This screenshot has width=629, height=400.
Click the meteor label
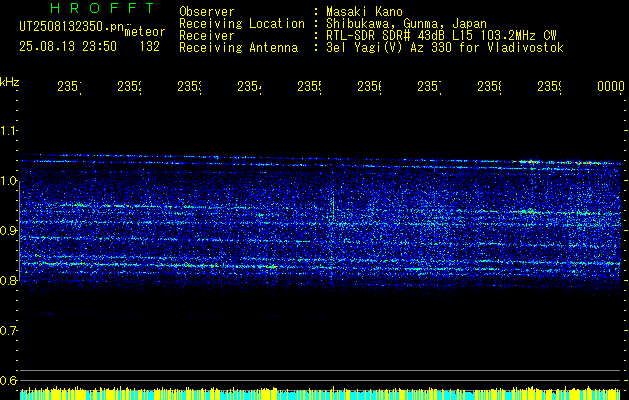144,32
